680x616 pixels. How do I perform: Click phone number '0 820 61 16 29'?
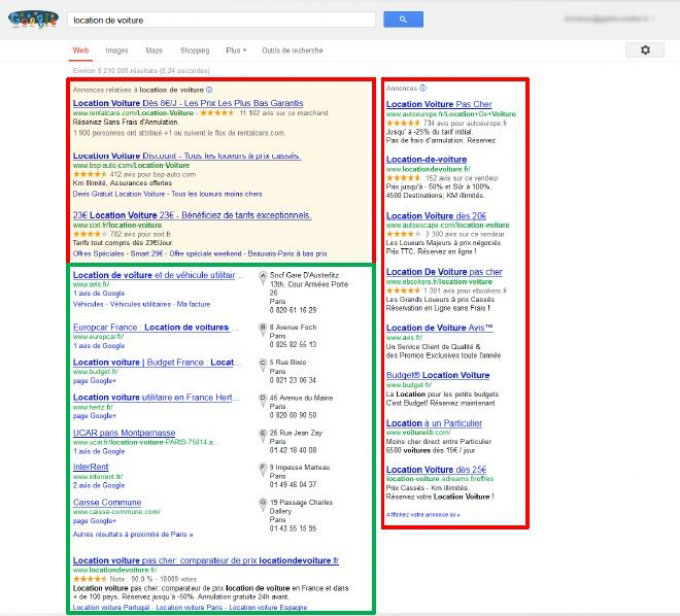point(293,310)
